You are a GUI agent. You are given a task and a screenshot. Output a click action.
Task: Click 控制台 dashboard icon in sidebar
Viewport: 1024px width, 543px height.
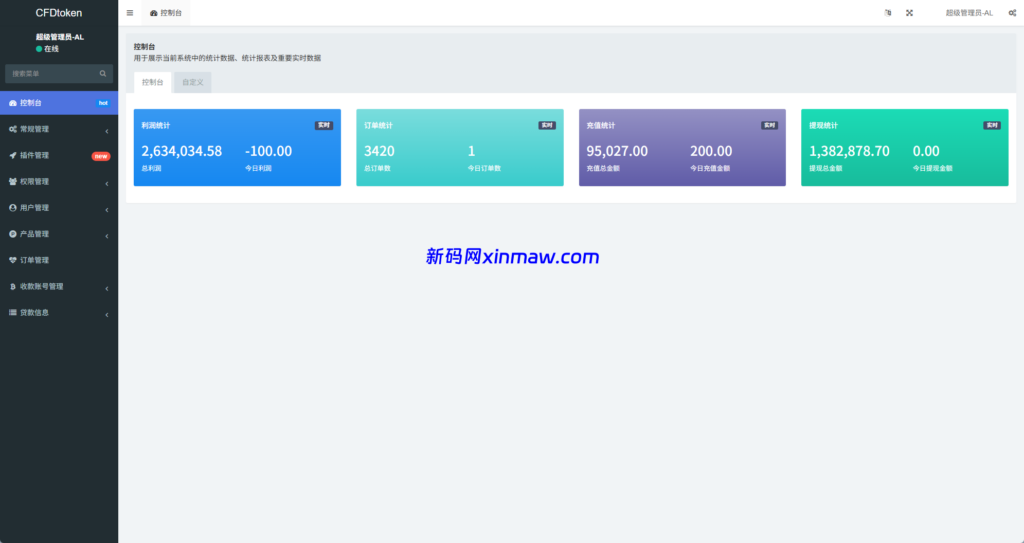coord(12,103)
